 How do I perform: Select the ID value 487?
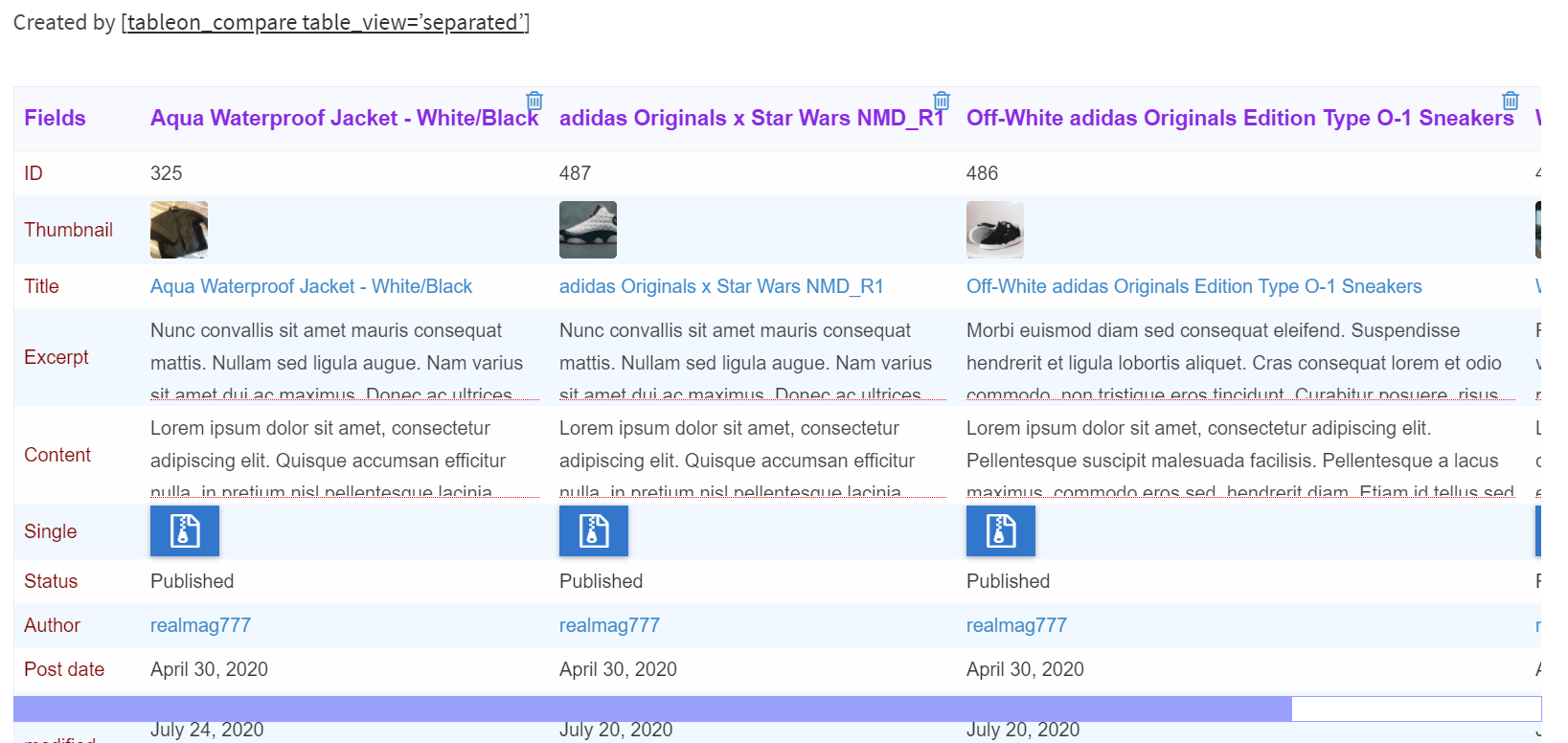tap(575, 173)
